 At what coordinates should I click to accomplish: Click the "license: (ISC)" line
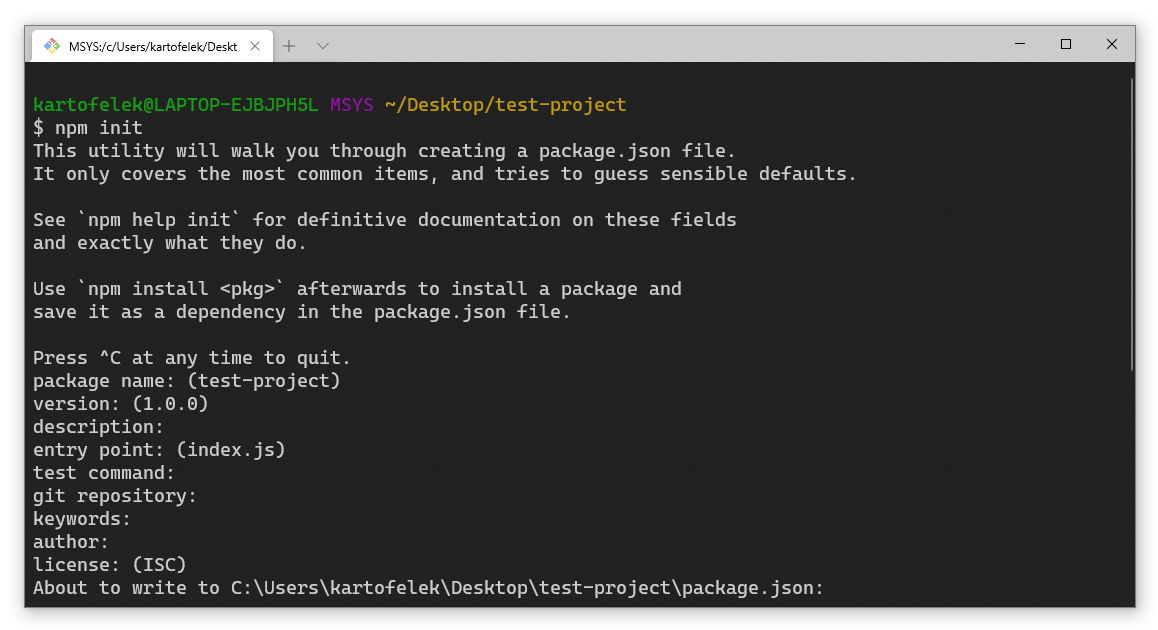pyautogui.click(x=109, y=565)
